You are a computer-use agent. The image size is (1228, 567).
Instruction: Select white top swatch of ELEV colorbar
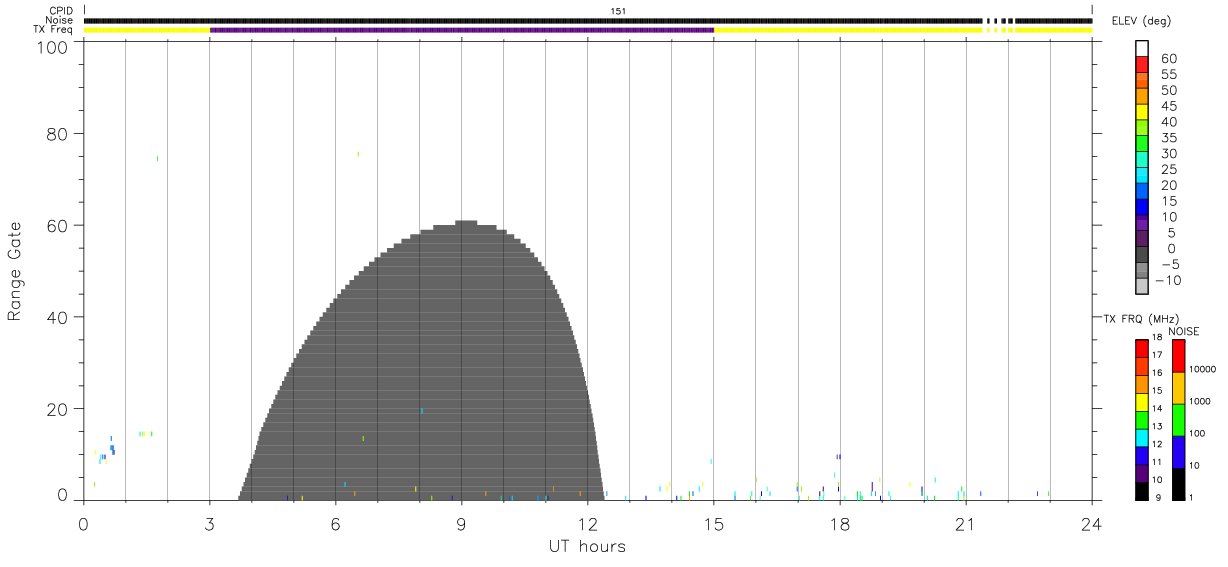(x=1142, y=47)
